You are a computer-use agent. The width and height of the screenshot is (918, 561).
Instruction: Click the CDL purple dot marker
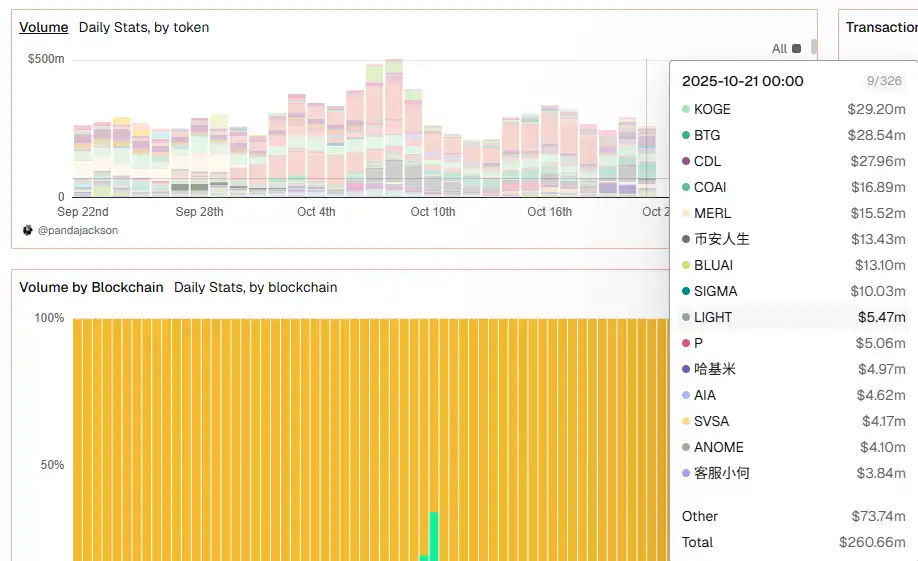(686, 161)
